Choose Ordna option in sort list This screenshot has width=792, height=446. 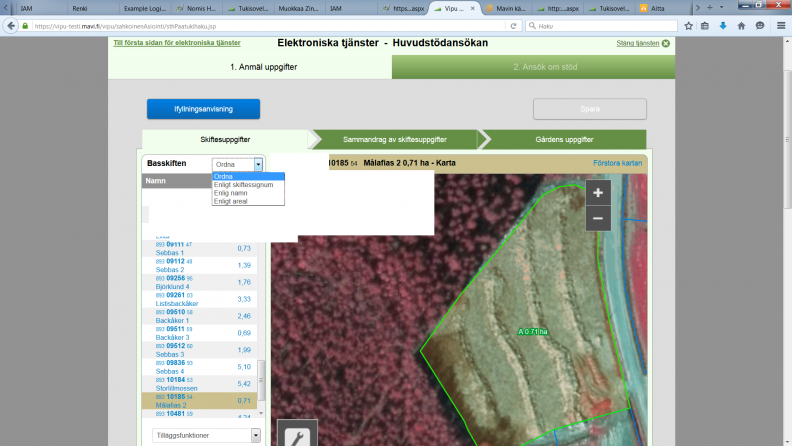tap(248, 176)
